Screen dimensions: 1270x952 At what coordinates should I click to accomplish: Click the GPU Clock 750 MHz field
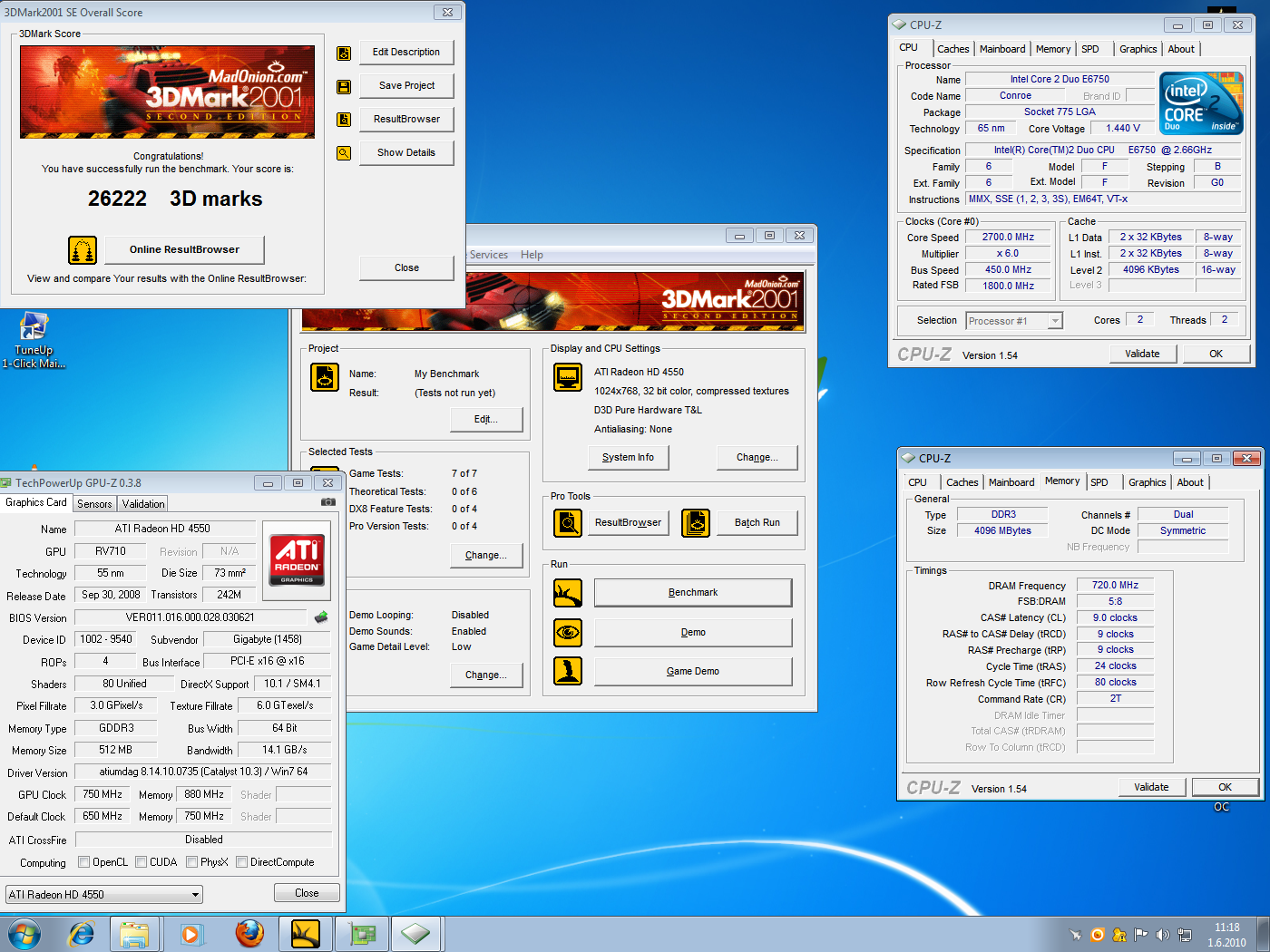[x=102, y=794]
